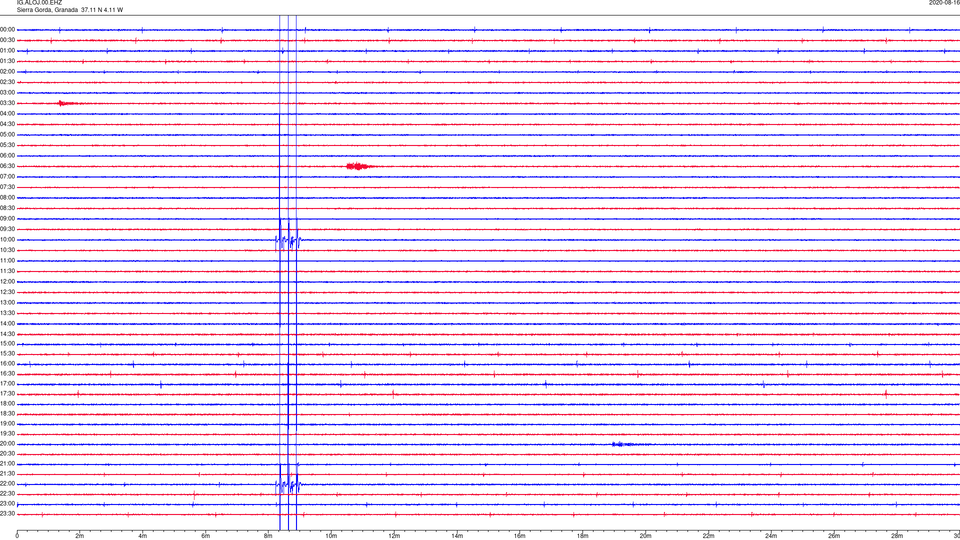Select the 07:00 time label
This screenshot has width=960, height=540.
7,176
